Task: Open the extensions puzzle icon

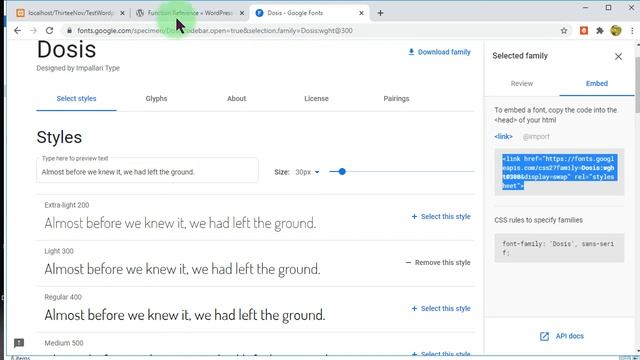Action: coord(600,31)
